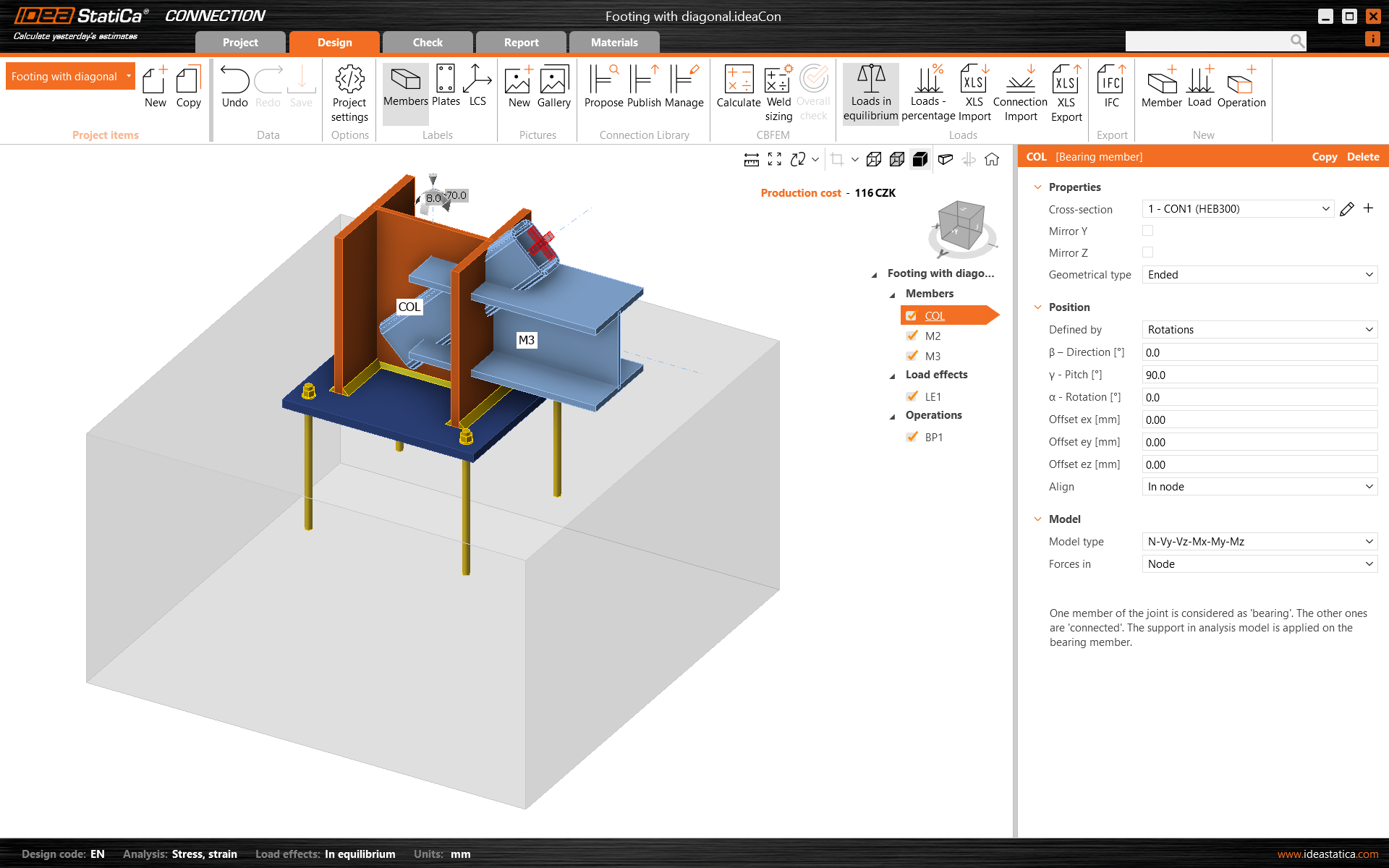Type in the search field at top right
The width and height of the screenshot is (1389, 868).
tap(1208, 41)
